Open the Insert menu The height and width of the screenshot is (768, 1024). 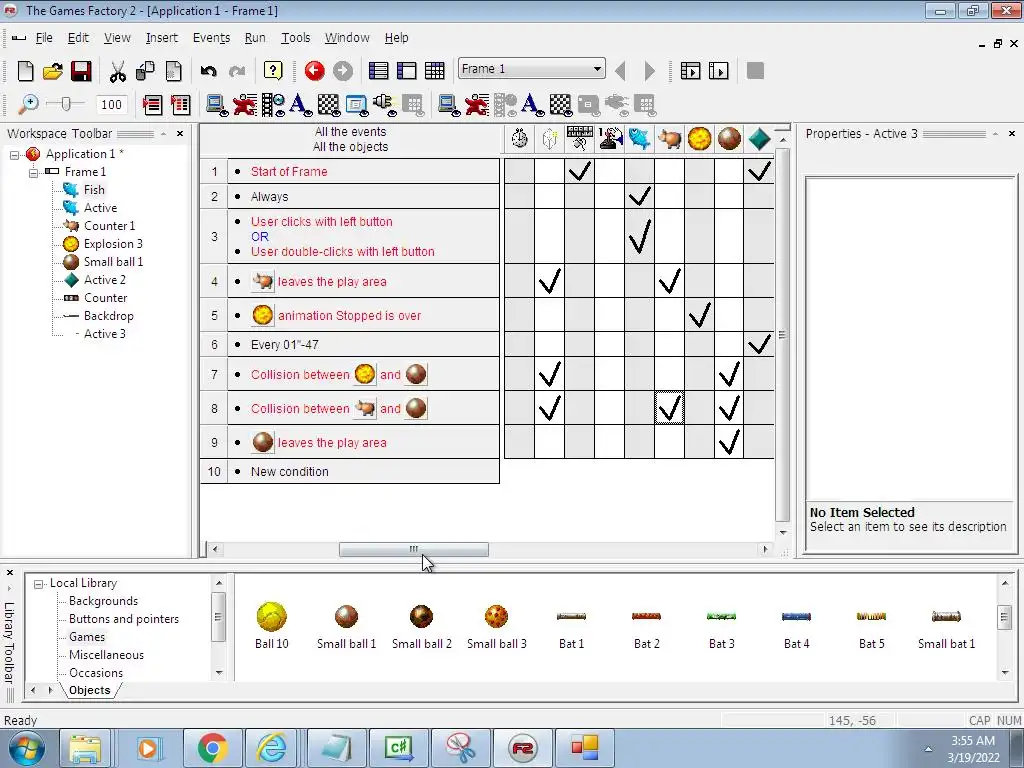pyautogui.click(x=162, y=38)
